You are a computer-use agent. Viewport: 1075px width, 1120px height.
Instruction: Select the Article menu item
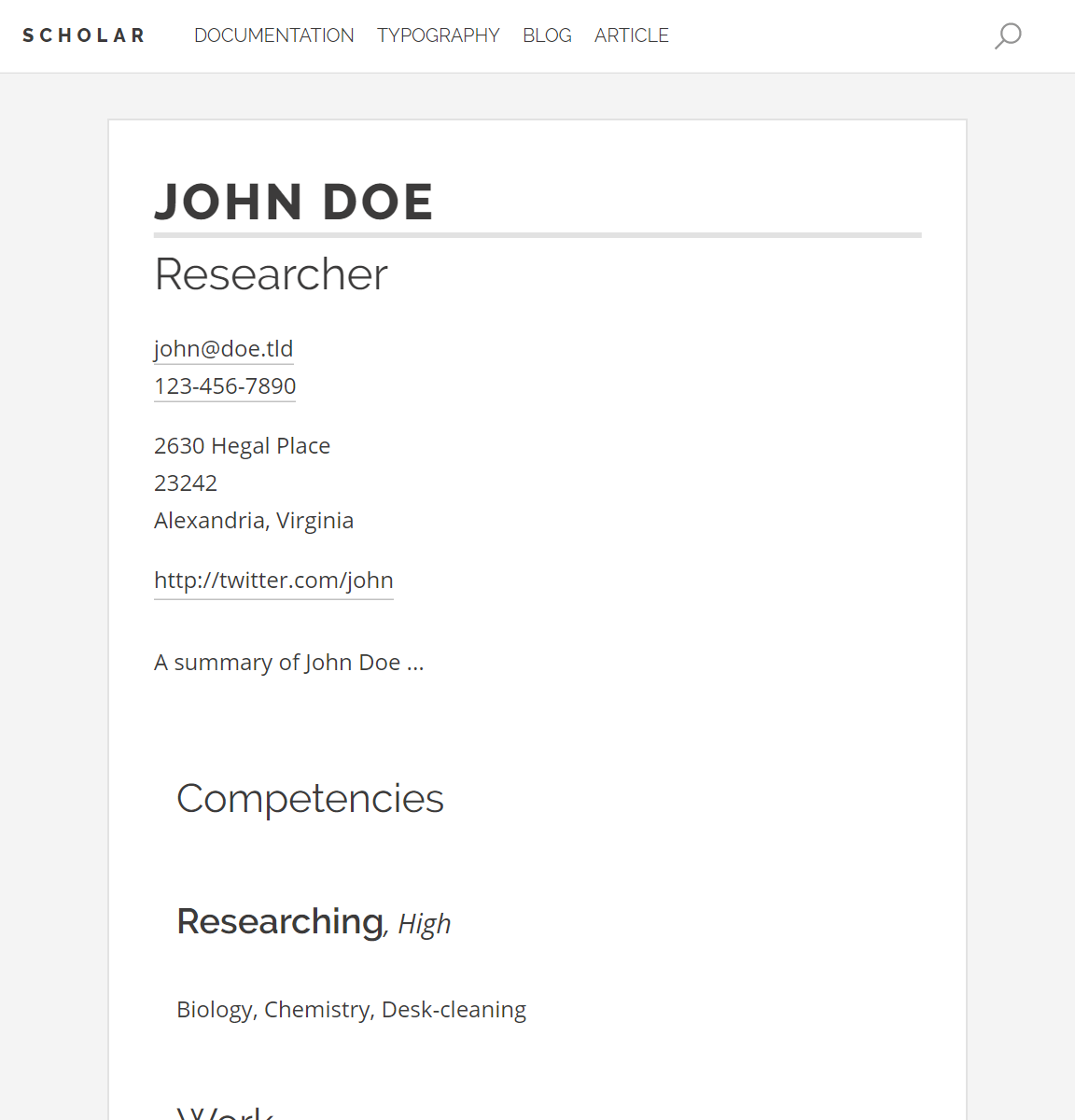632,35
